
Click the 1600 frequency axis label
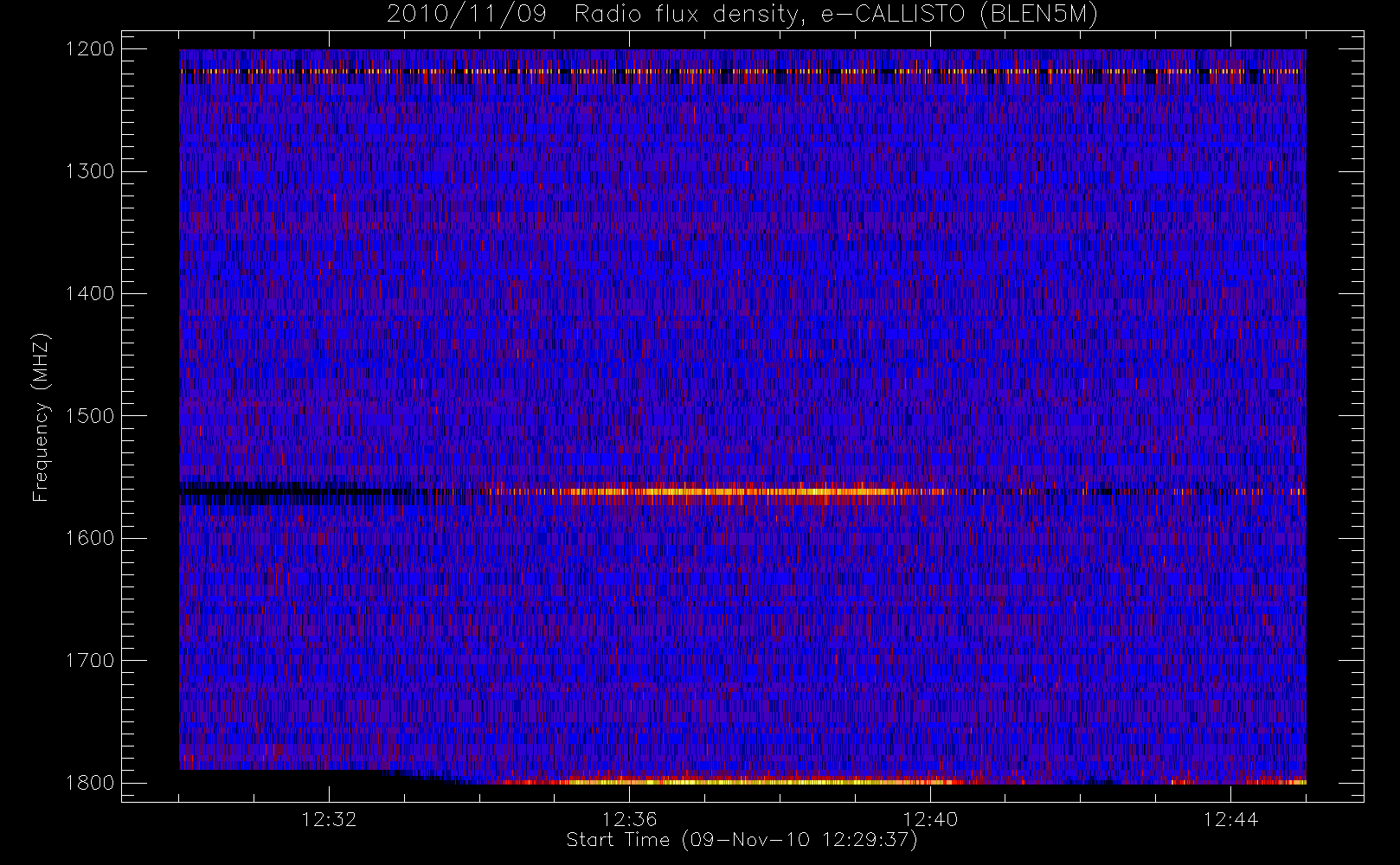click(90, 538)
